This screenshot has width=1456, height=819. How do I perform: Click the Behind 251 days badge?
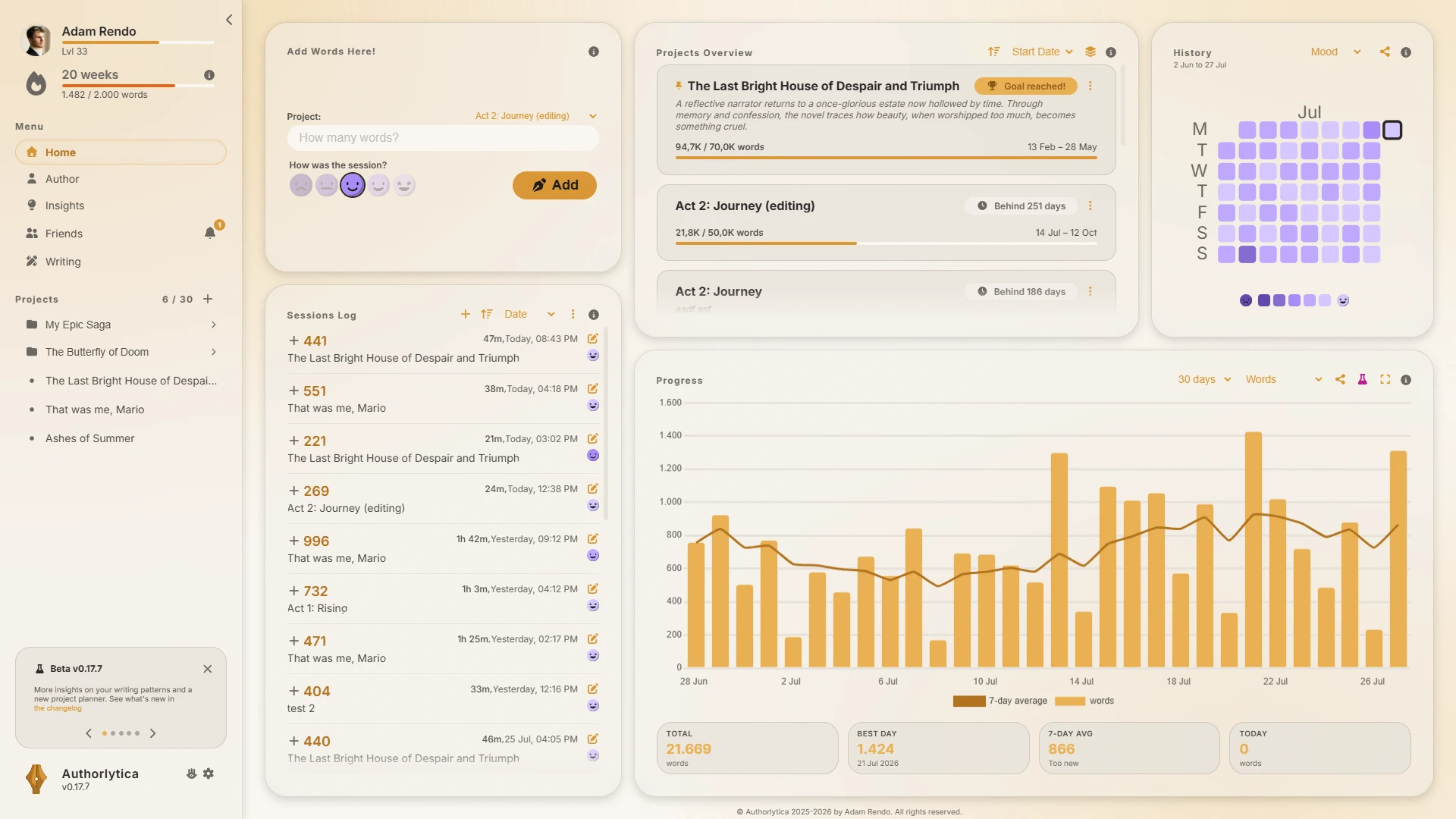point(1021,206)
